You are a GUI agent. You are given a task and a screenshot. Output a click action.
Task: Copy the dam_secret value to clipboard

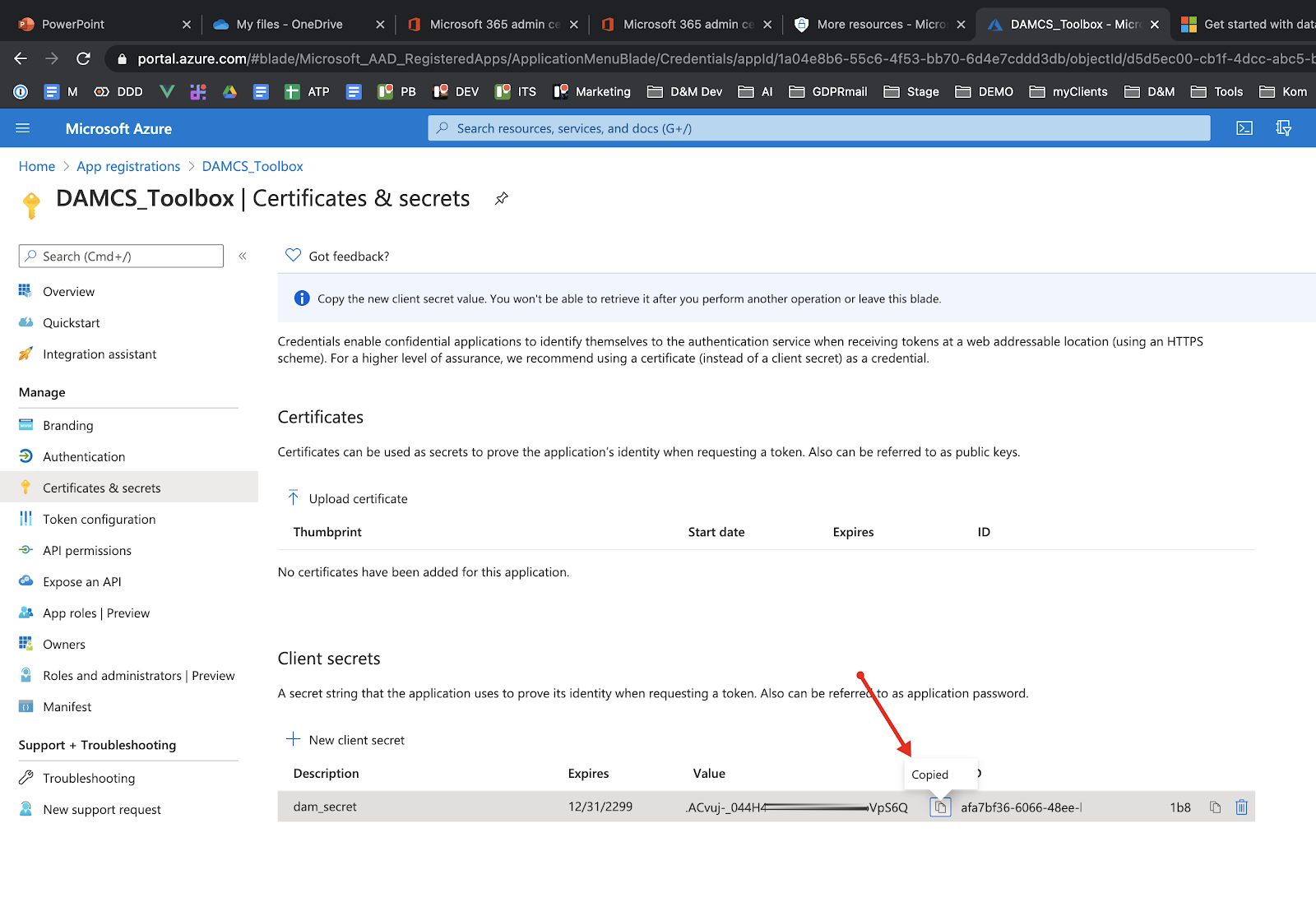tap(940, 807)
